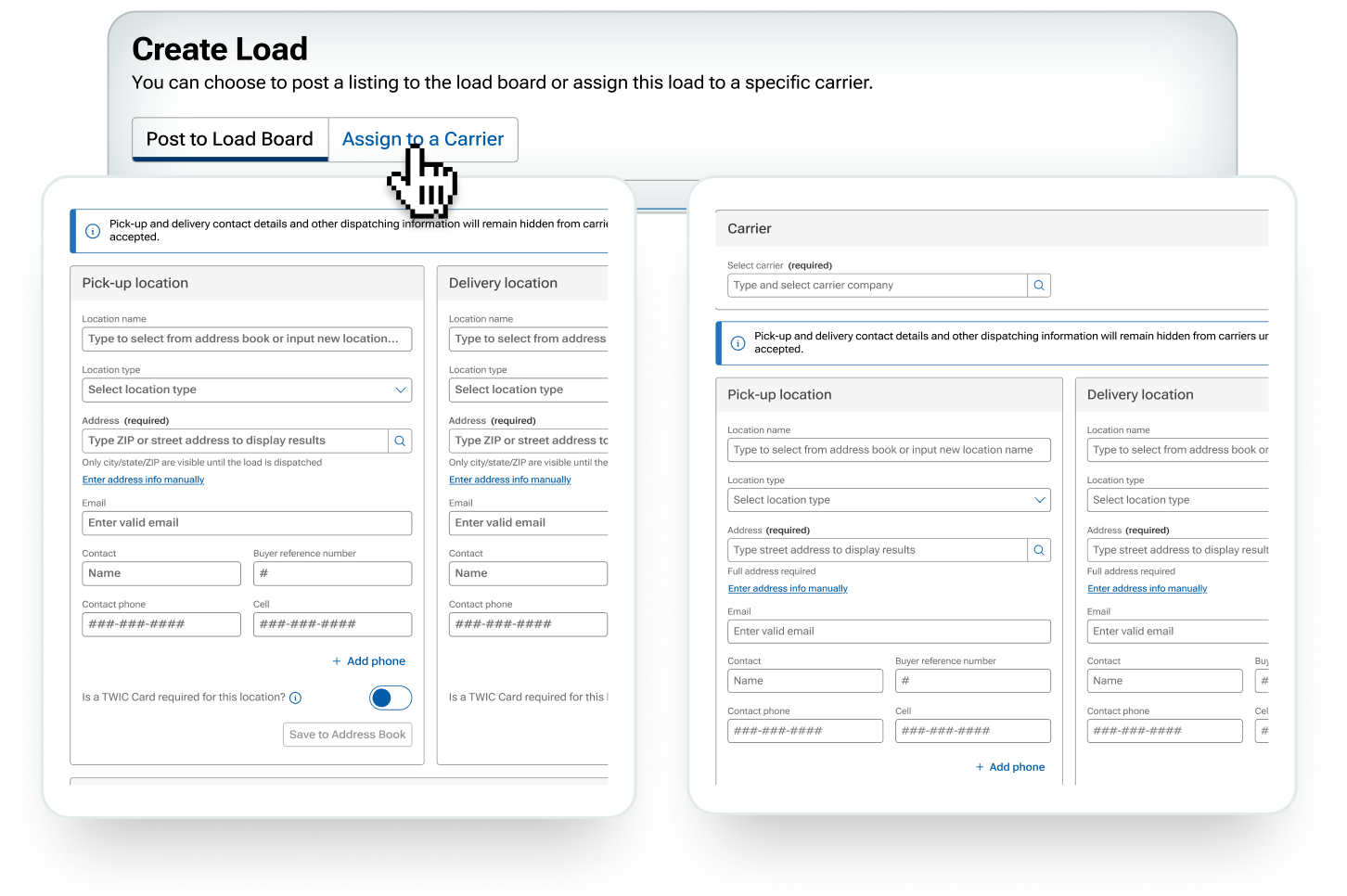Click info icon in banner under Post to Load Board tab
Viewport: 1347px width, 896px height.
(x=93, y=231)
